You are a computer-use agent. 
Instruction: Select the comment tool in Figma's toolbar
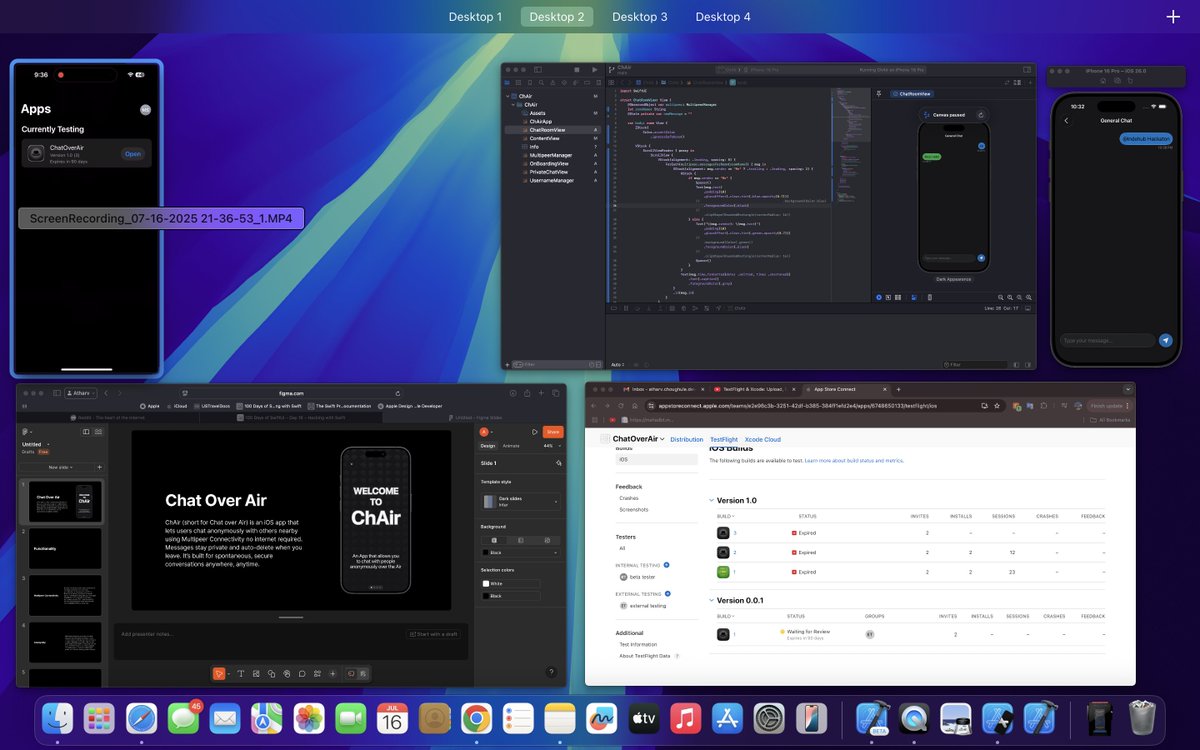pos(301,673)
